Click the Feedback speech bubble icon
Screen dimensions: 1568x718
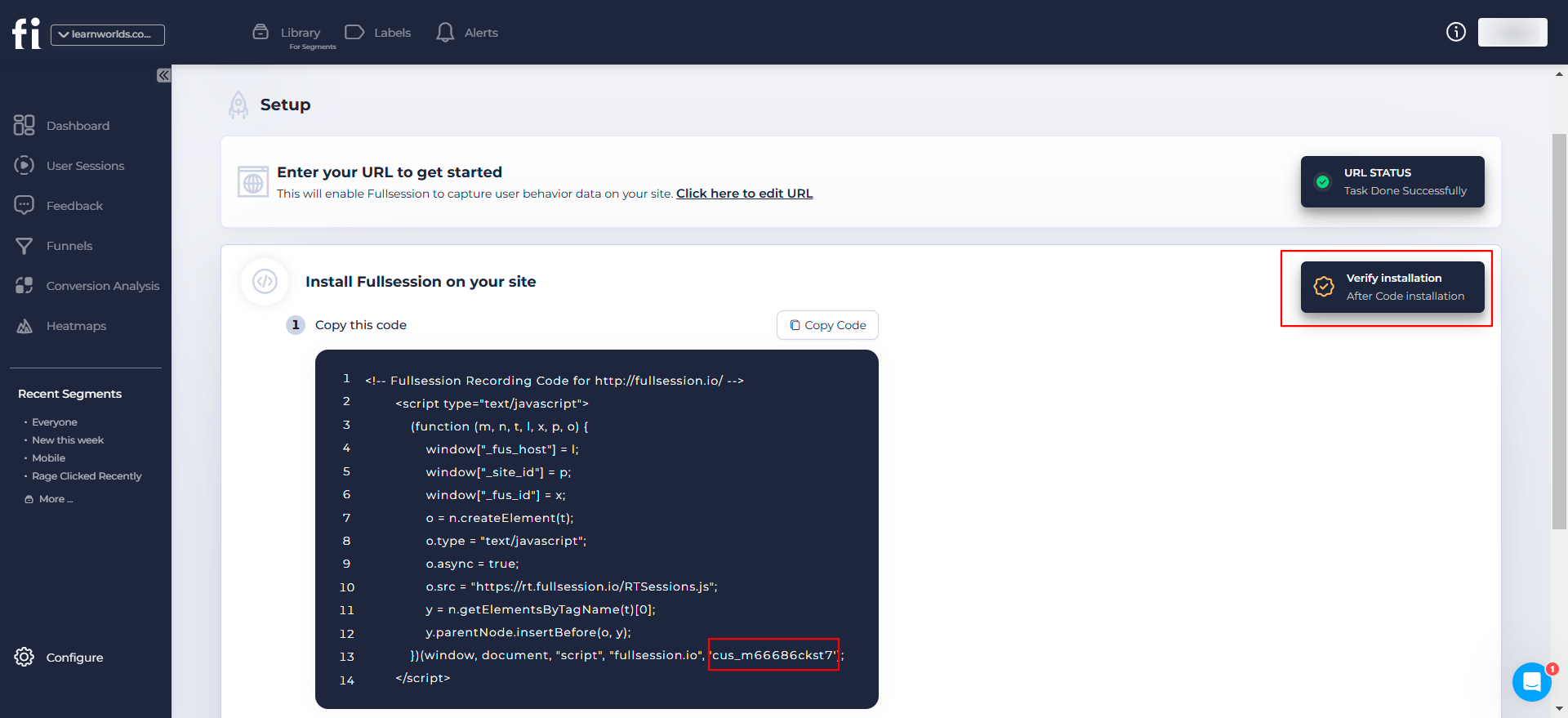click(x=24, y=205)
